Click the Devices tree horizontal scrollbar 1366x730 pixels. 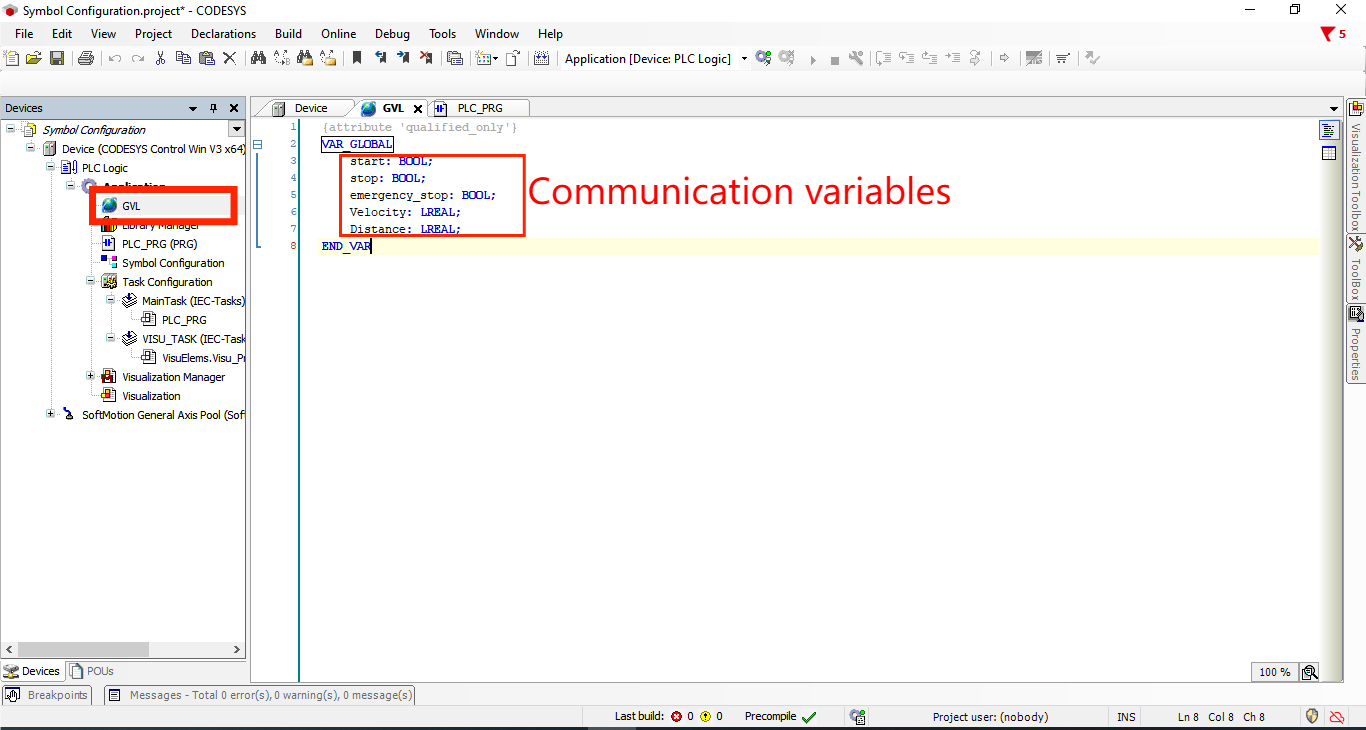[x=82, y=650]
